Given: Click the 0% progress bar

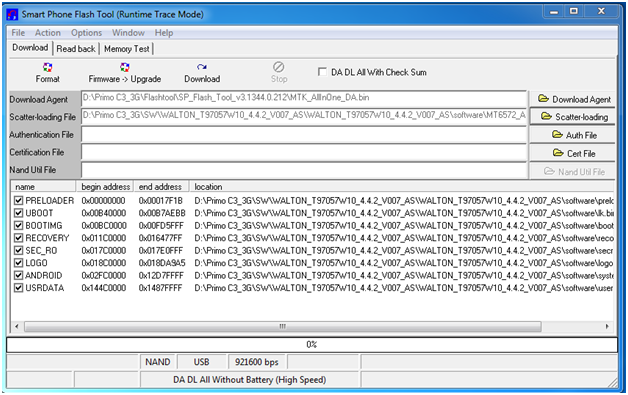Looking at the screenshot, I should (x=312, y=345).
